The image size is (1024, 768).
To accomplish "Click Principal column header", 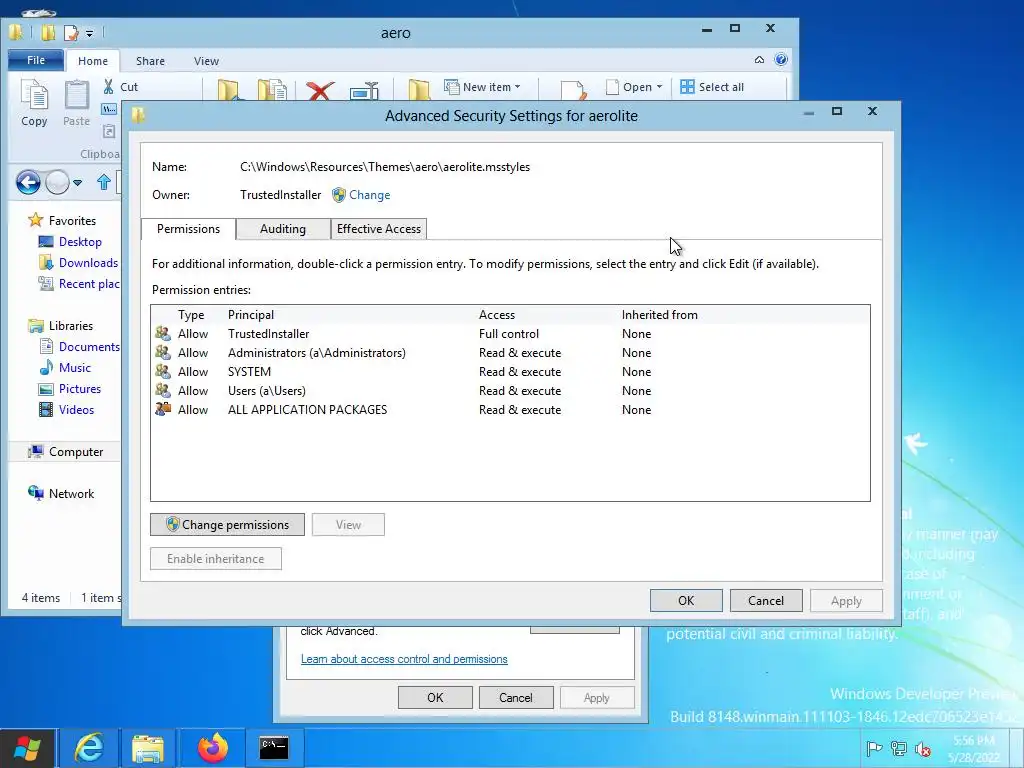I will [x=251, y=315].
